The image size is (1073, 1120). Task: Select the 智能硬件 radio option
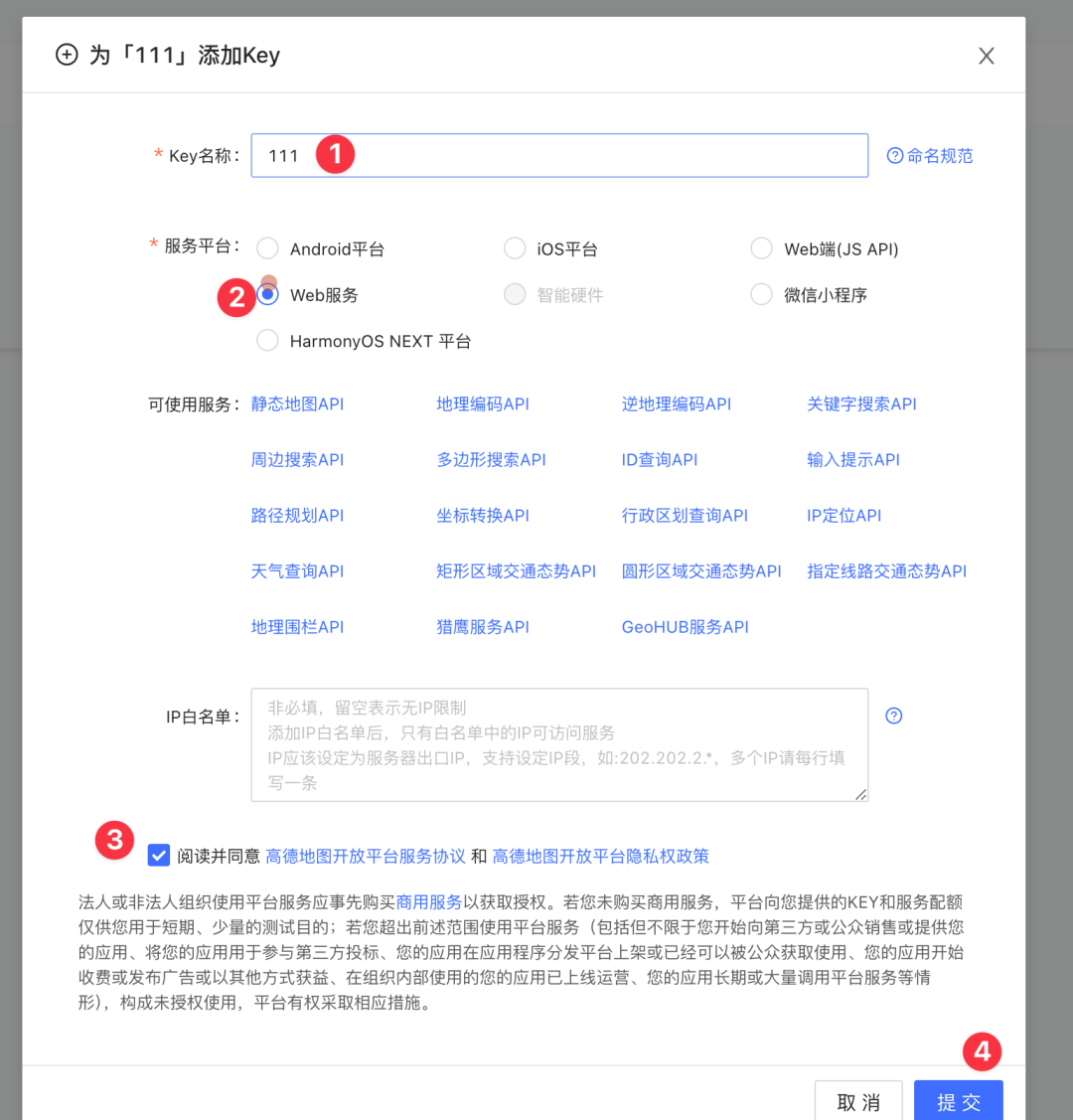[515, 294]
